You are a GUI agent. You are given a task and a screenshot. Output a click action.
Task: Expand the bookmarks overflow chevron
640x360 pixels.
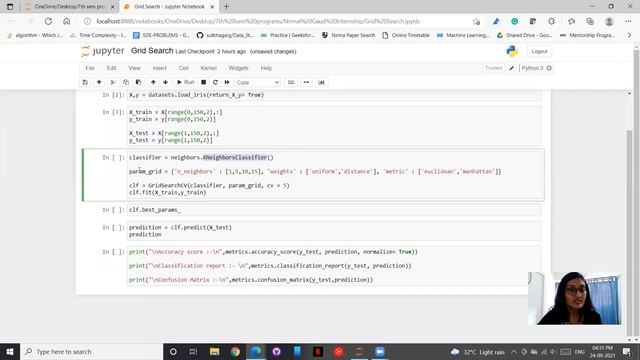pos(629,36)
